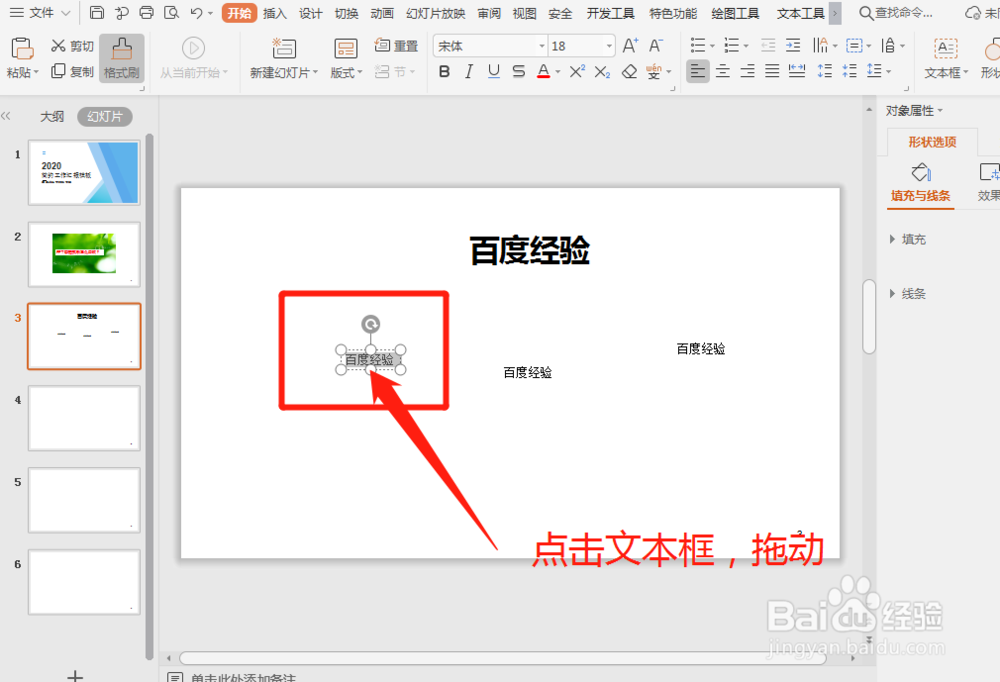Screen dimensions: 1000x682
Task: Open the numbered list dropdown
Action: (746, 46)
